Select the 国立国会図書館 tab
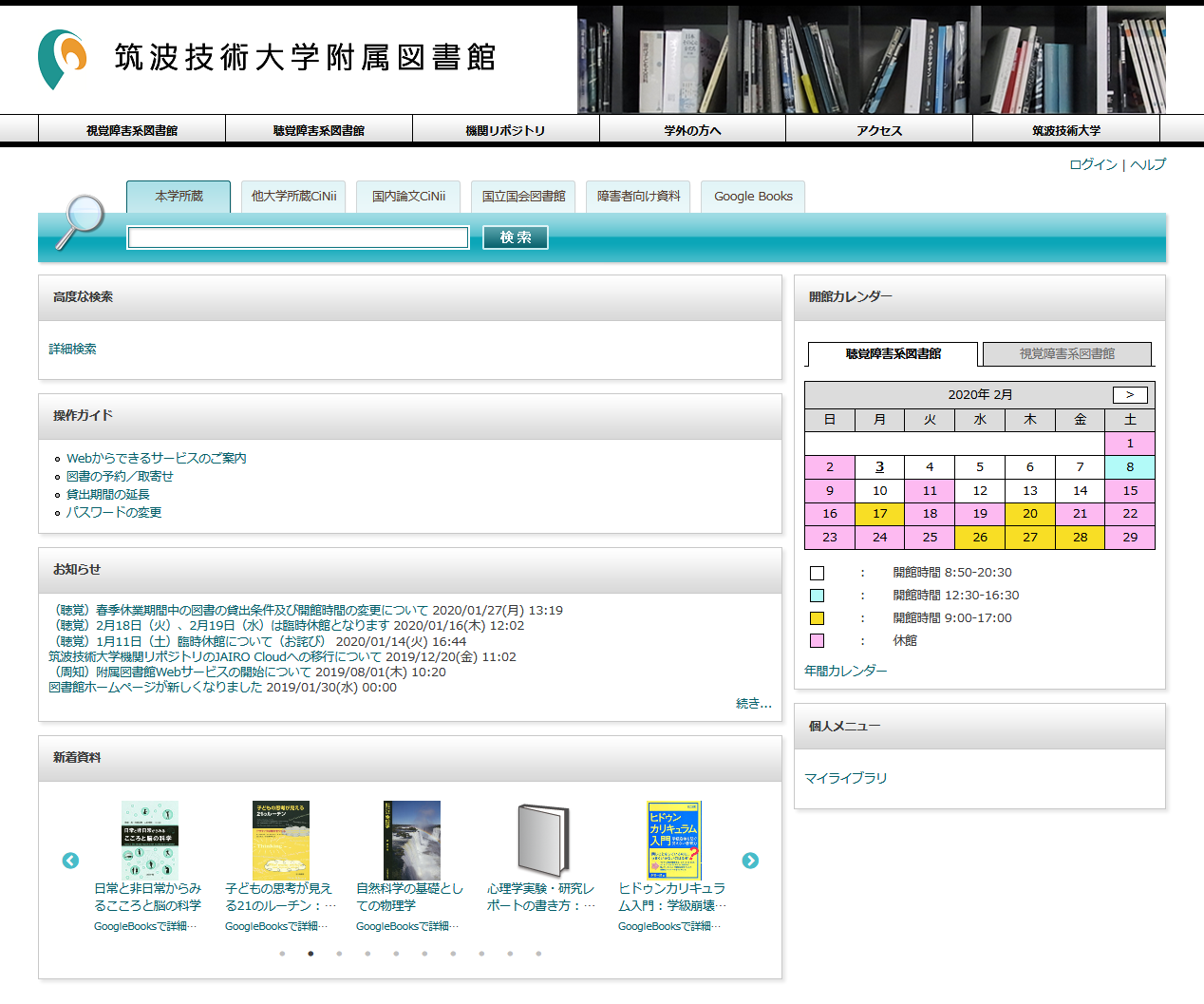1204x1004 pixels. coord(523,197)
